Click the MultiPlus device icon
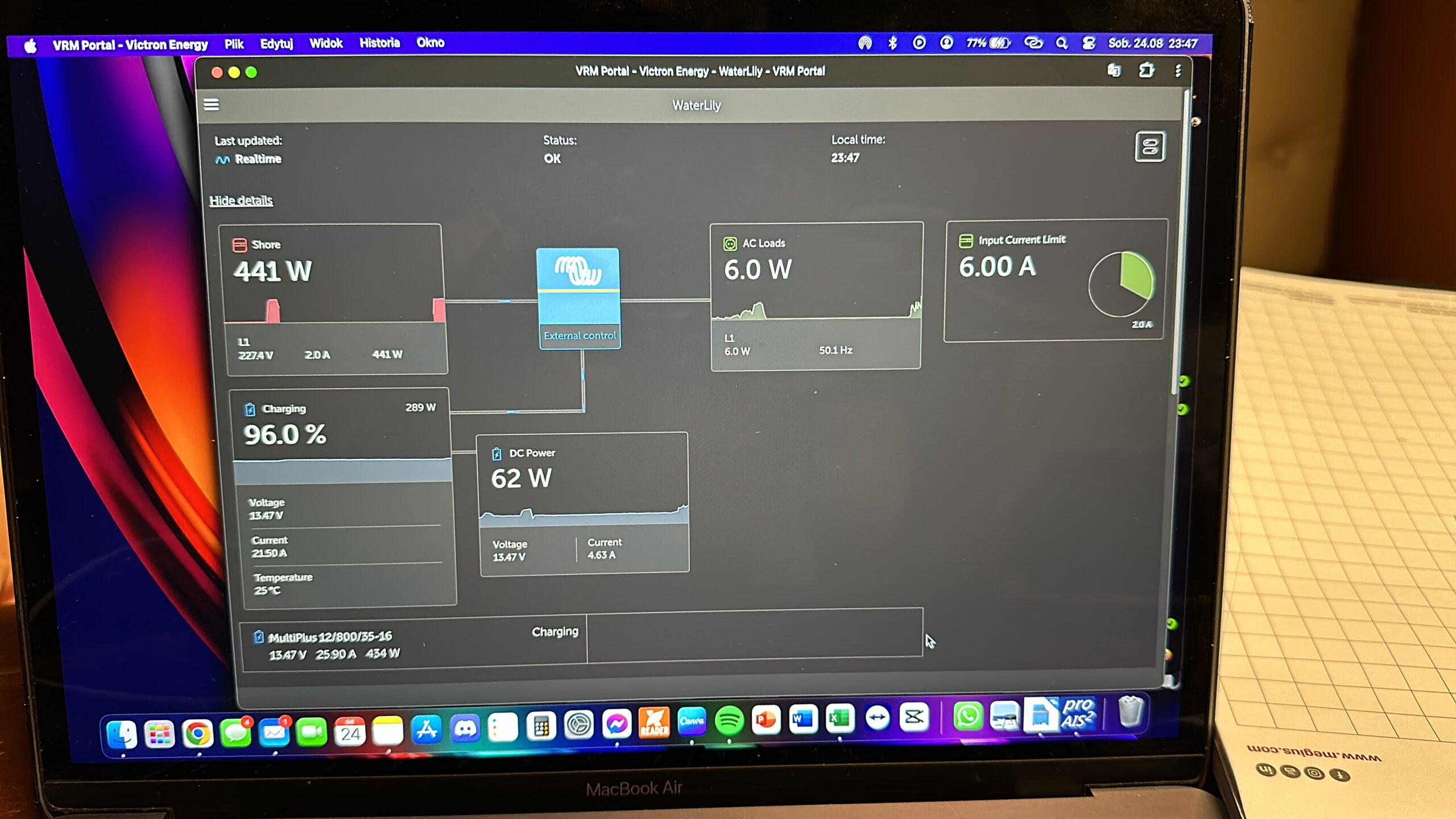1456x819 pixels. [x=259, y=637]
